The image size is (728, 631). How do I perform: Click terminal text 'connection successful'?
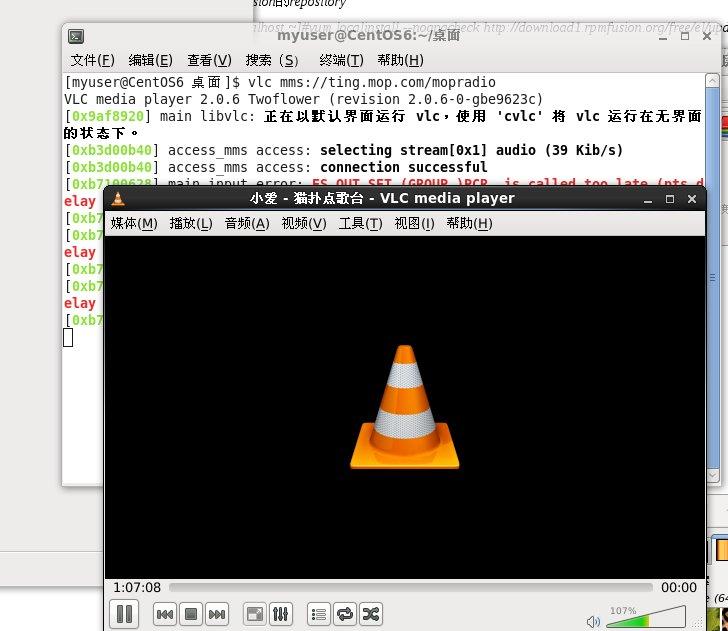click(x=403, y=167)
